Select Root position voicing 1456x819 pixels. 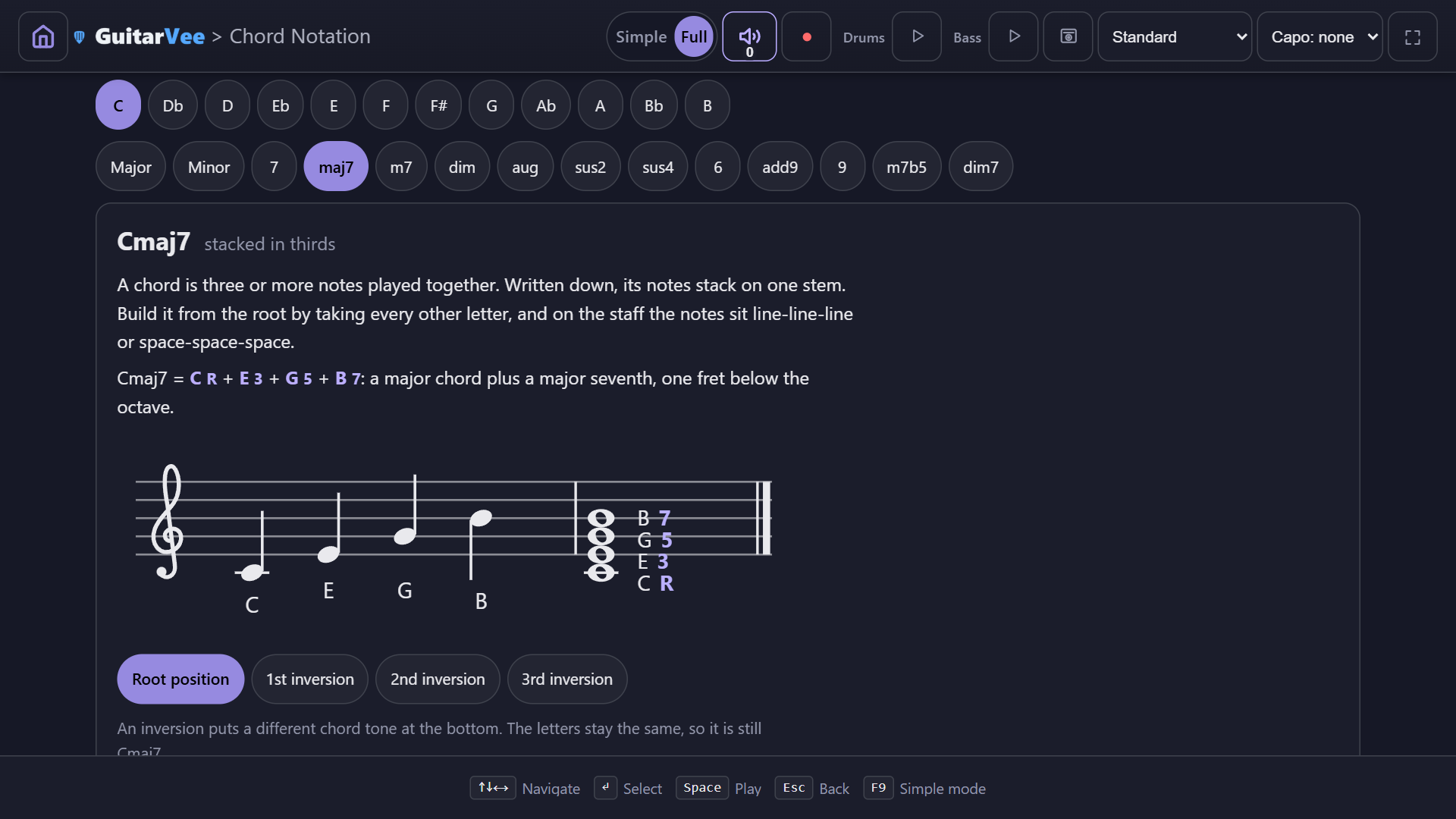pyautogui.click(x=180, y=679)
